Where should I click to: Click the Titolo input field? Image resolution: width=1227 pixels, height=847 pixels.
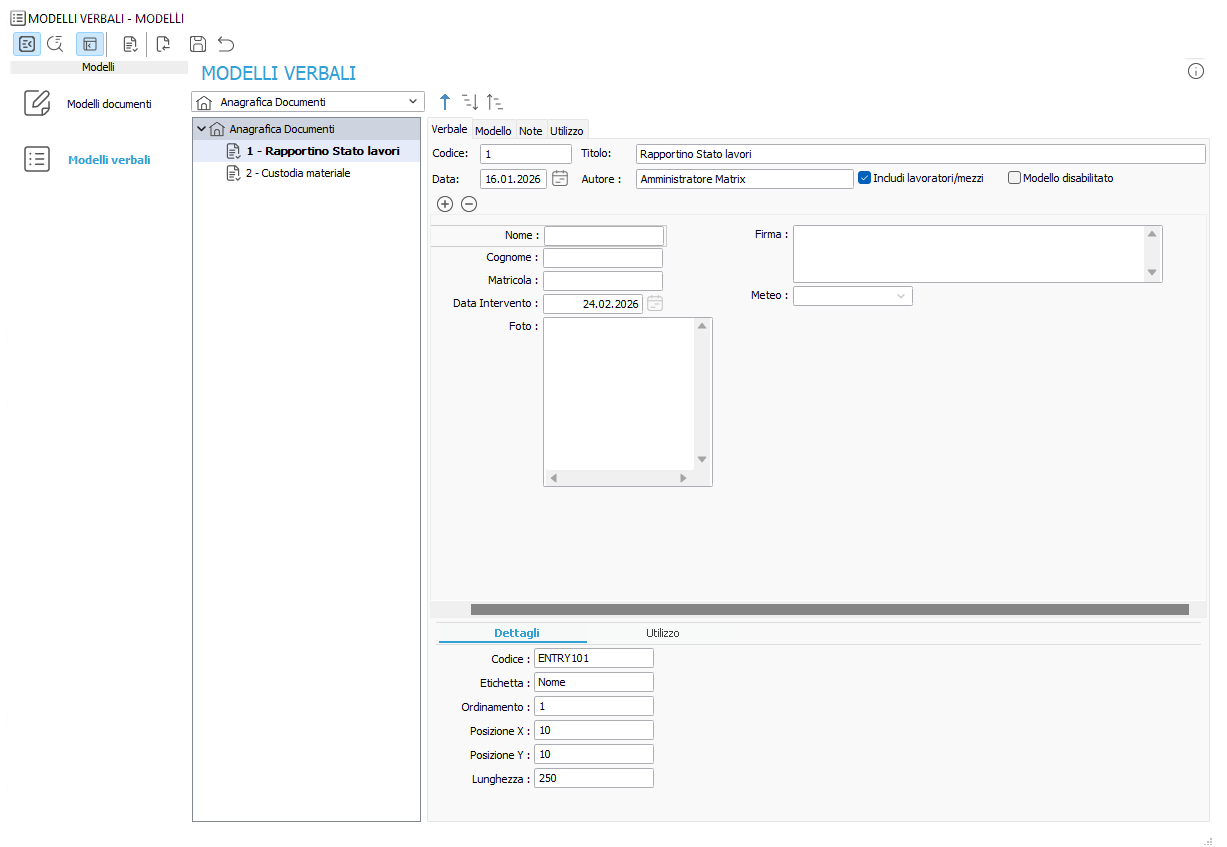point(920,154)
